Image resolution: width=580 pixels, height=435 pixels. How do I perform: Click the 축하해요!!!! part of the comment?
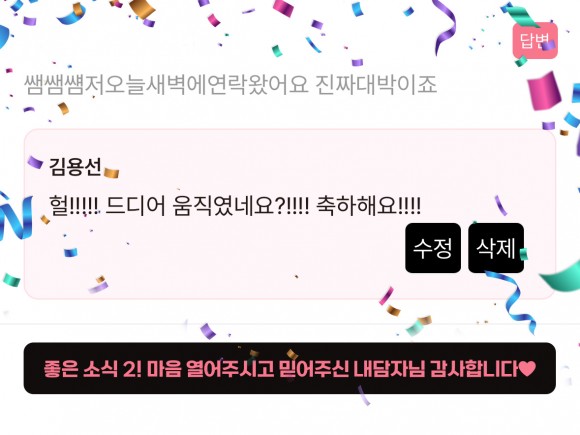pyautogui.click(x=368, y=206)
